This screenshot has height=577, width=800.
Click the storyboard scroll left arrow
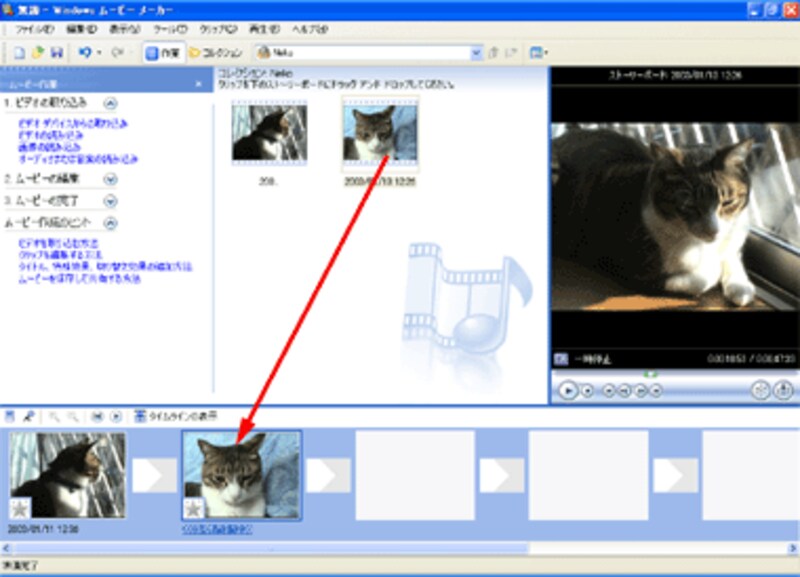pos(6,548)
